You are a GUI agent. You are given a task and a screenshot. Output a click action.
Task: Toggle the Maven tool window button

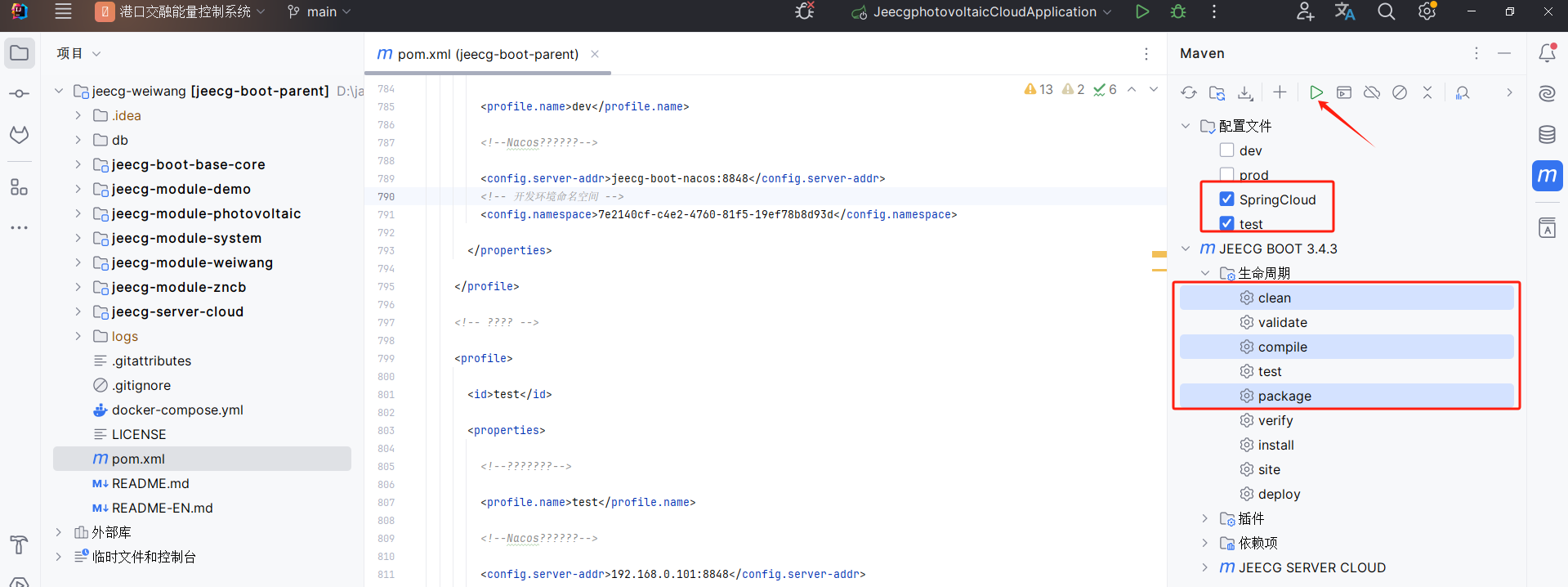click(1547, 176)
